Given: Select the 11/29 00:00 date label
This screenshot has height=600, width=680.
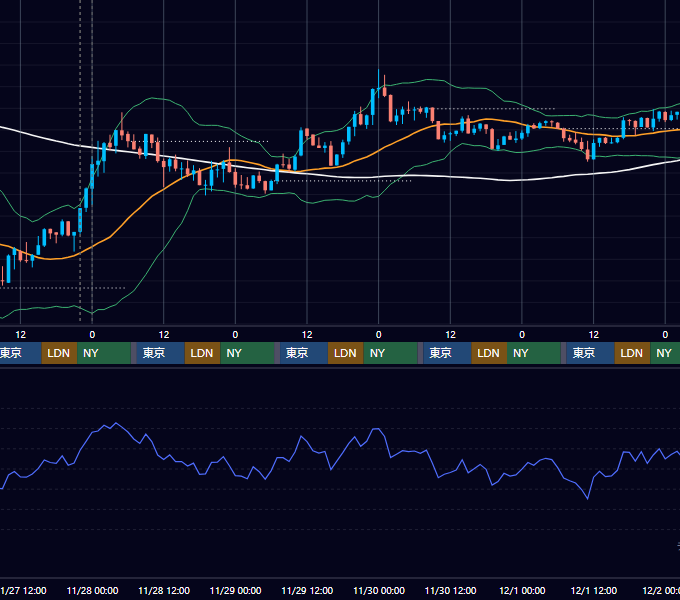Looking at the screenshot, I should (x=235, y=590).
